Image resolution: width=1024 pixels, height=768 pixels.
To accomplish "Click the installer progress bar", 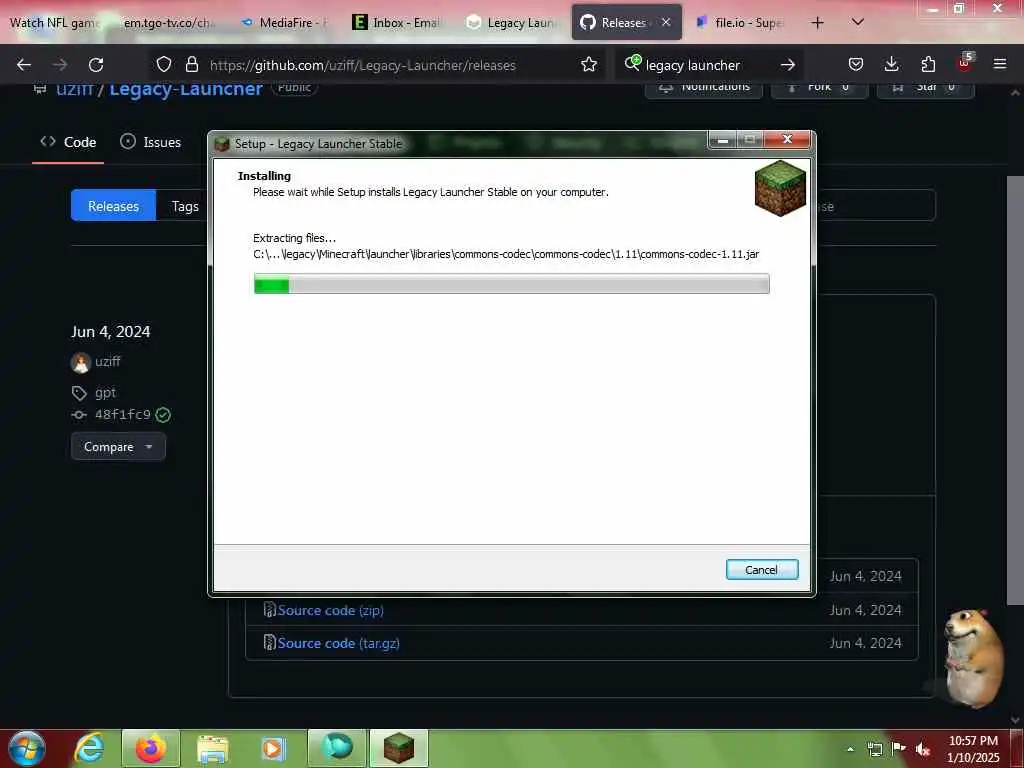I will [511, 283].
